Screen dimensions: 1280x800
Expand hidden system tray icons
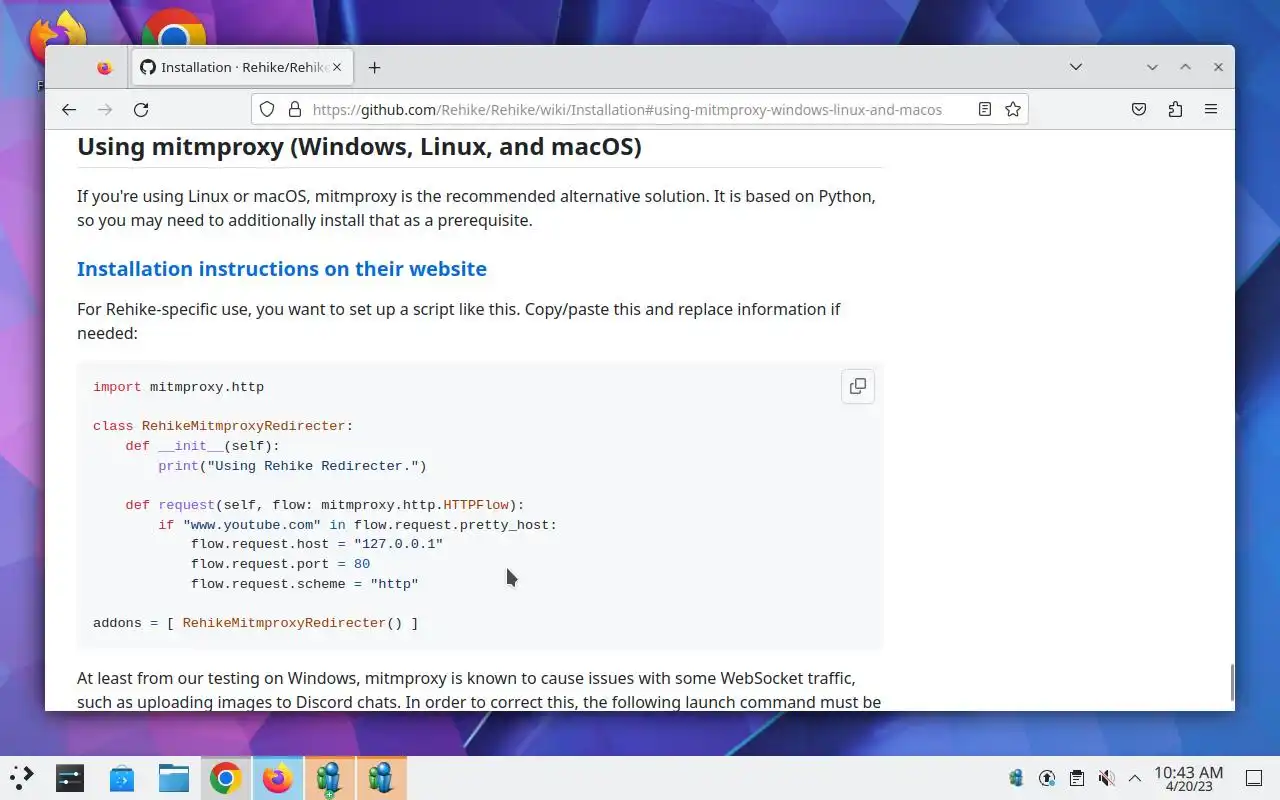tap(1135, 778)
